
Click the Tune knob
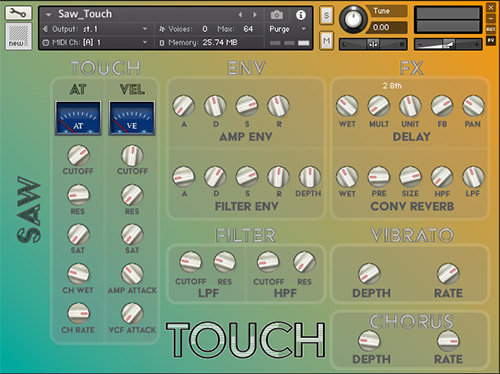[353, 19]
